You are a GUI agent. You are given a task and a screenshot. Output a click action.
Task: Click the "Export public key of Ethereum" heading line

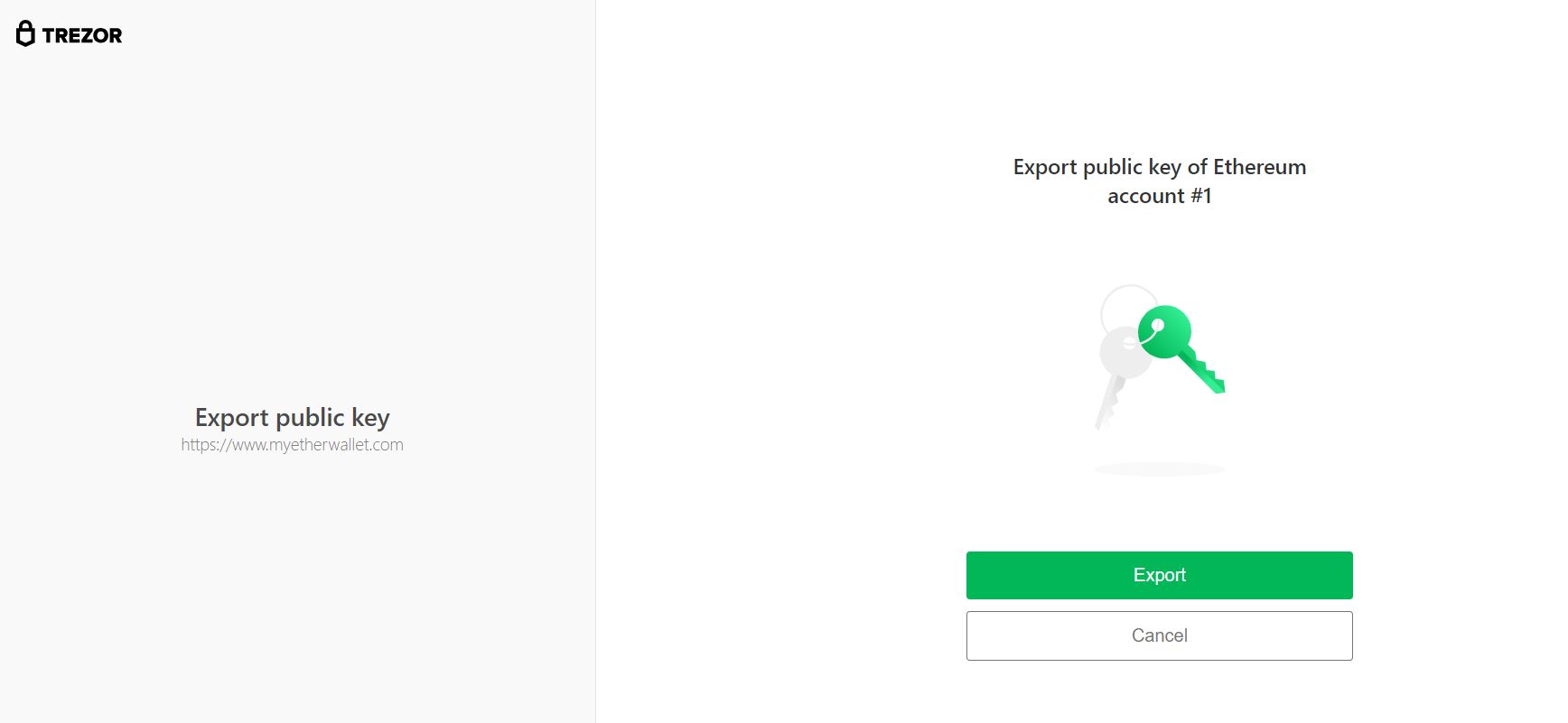[x=1159, y=167]
